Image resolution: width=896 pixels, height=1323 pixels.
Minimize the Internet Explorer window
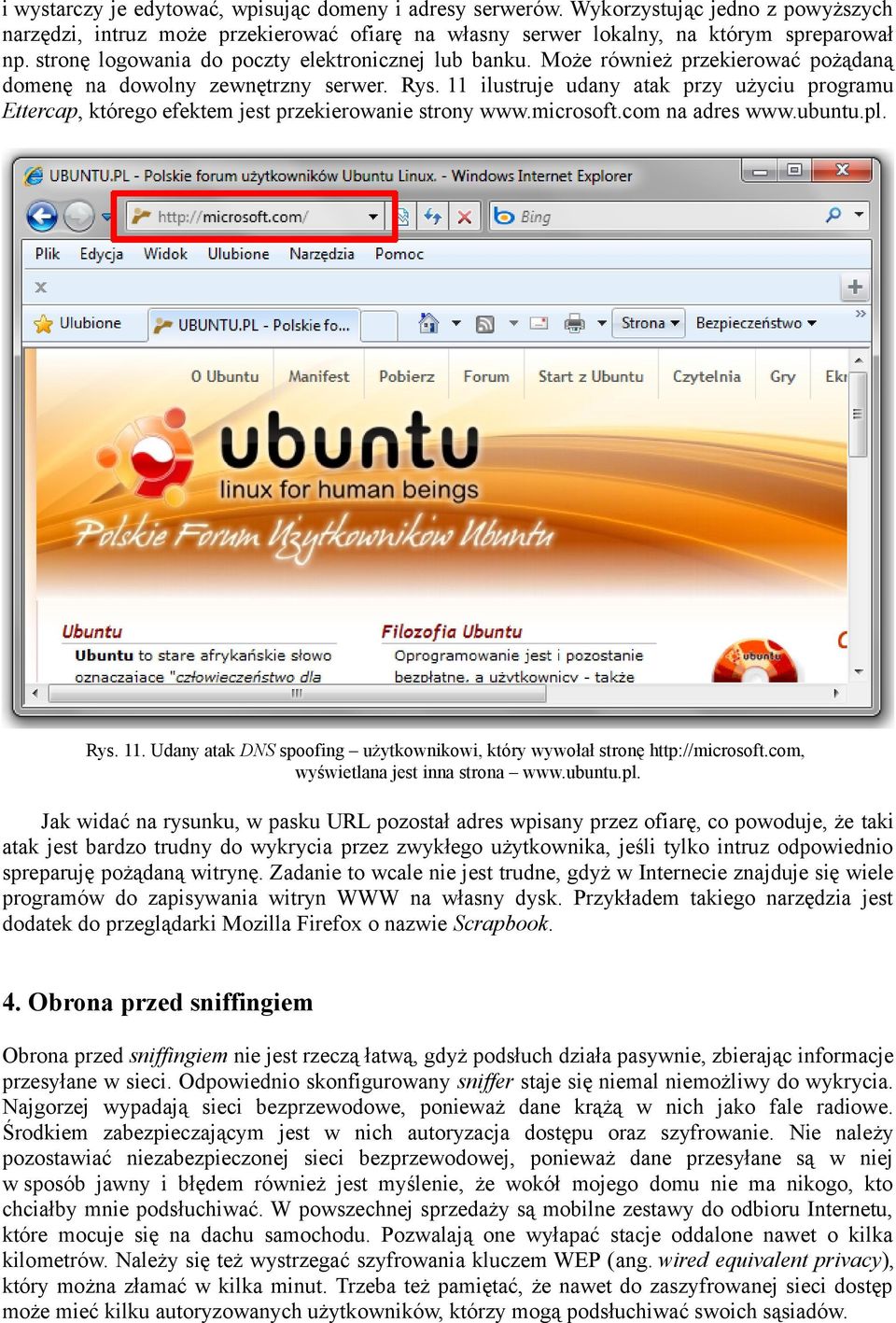pyautogui.click(x=760, y=171)
